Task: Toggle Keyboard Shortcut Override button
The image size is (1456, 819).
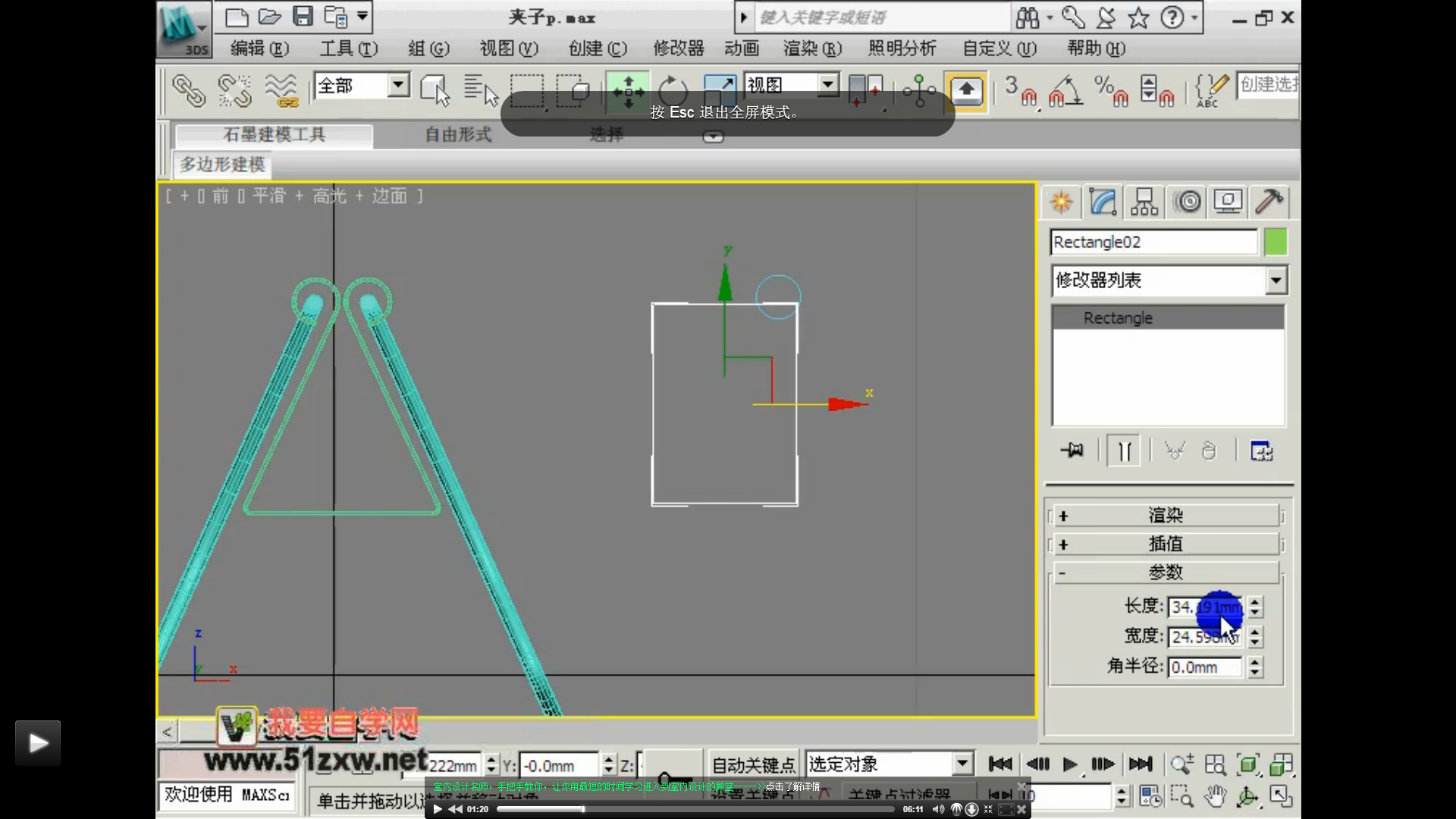Action: 966,91
